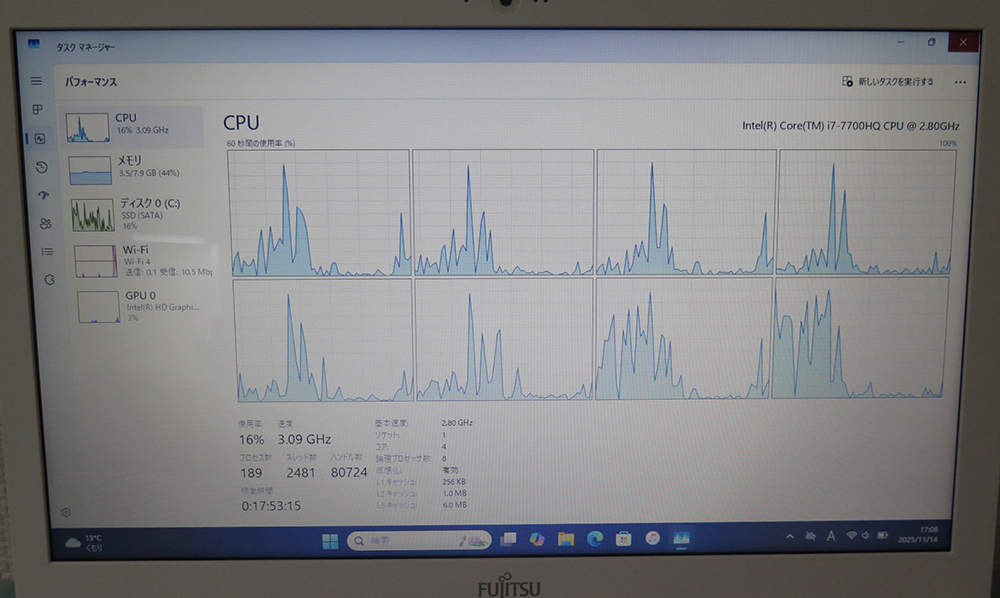Select the CPU performance entry
Screen dimensions: 1000x598
click(x=133, y=126)
